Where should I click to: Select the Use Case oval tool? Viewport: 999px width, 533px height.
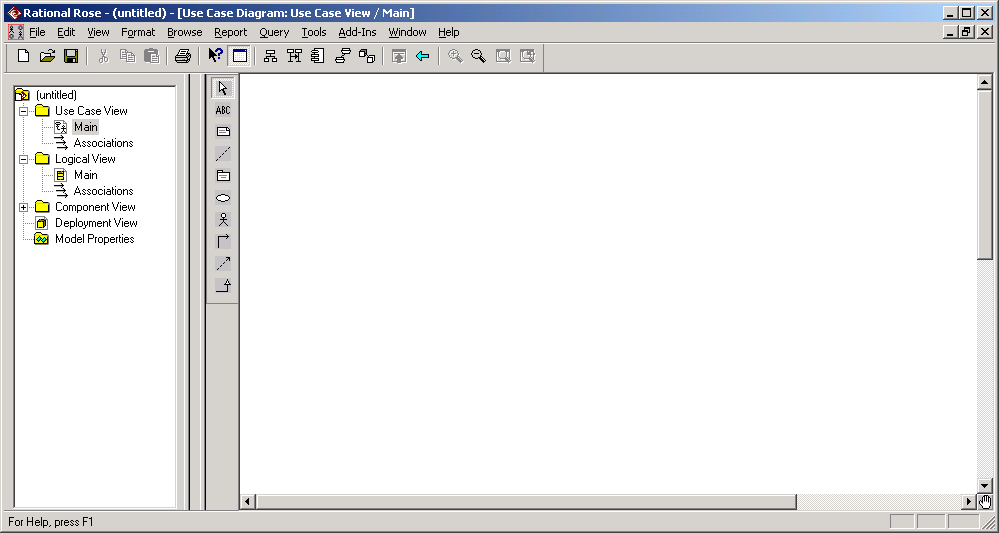click(223, 198)
